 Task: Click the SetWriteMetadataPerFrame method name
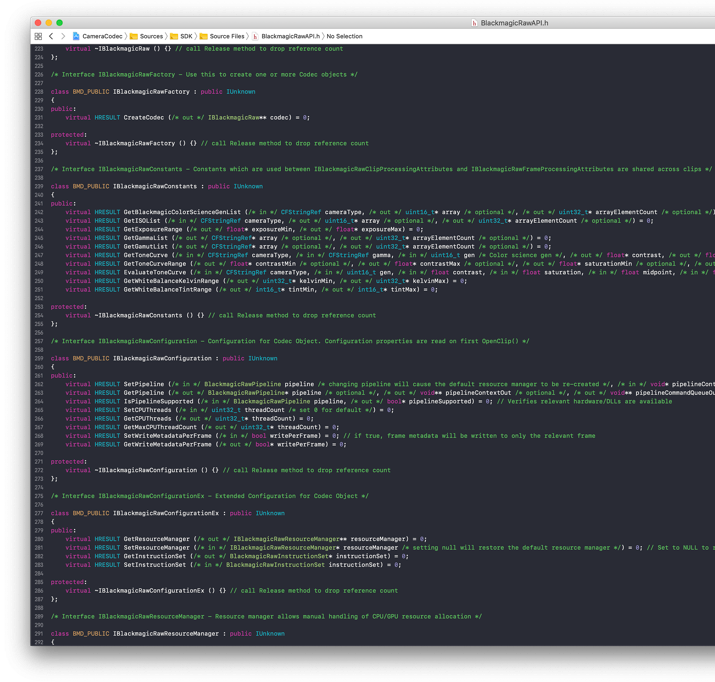click(x=167, y=436)
